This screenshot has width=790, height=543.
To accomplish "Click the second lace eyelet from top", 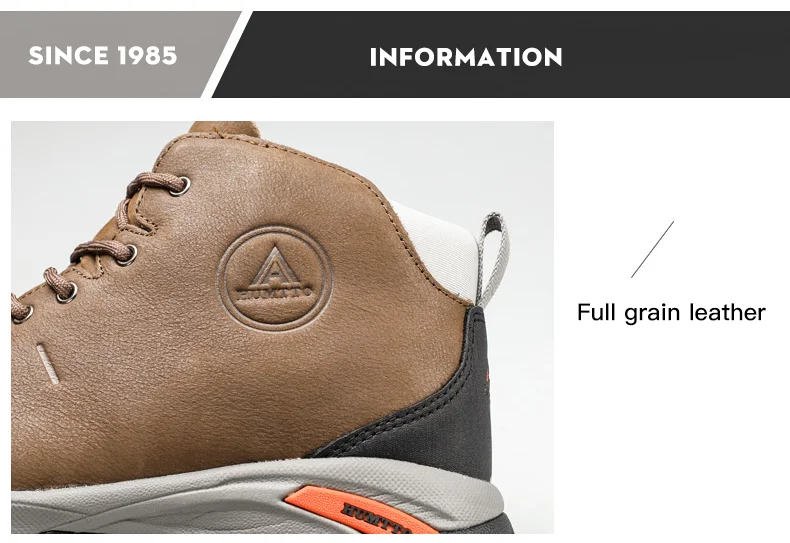I will 128,255.
